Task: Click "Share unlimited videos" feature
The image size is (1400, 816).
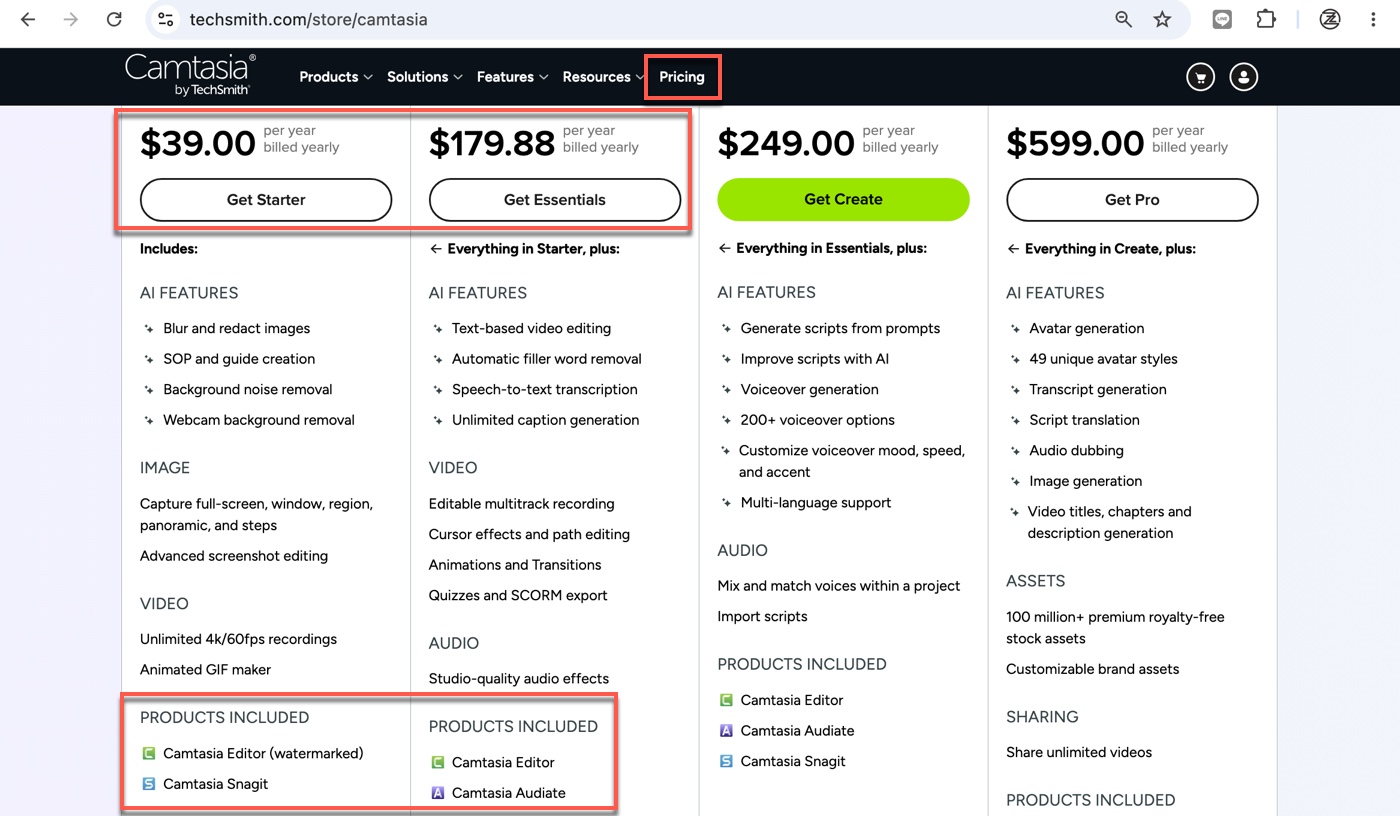Action: [1079, 752]
